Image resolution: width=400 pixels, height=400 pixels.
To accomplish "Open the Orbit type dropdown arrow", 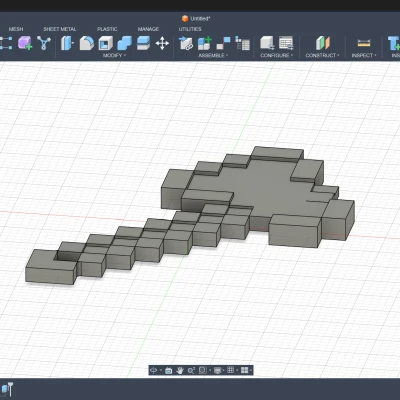I will coord(161,370).
